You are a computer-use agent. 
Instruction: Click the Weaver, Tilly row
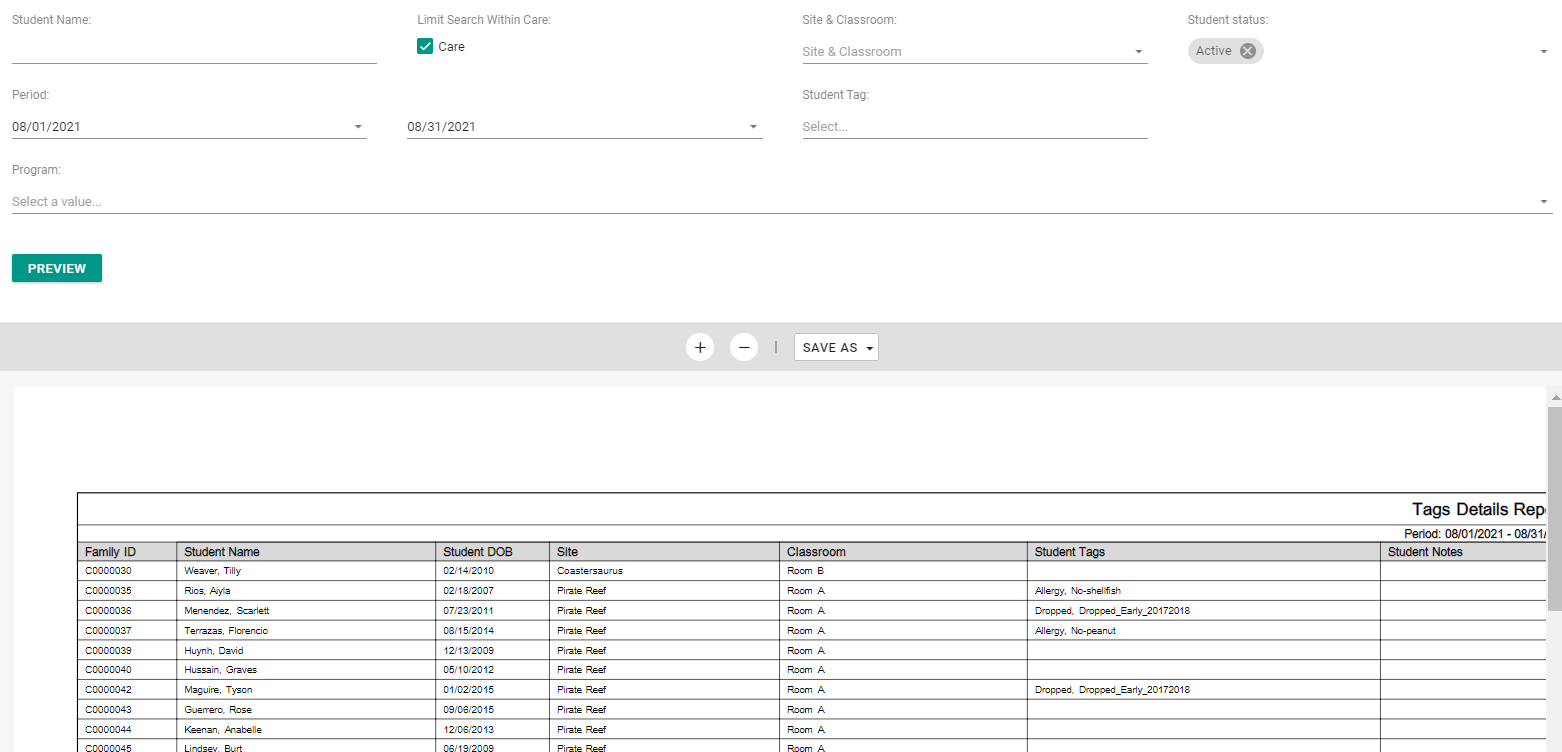812,571
